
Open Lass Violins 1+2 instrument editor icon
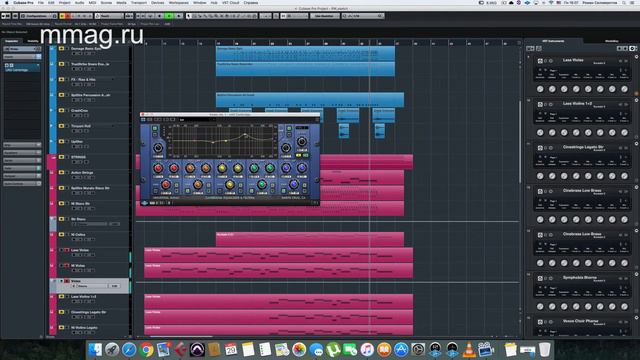coord(540,104)
